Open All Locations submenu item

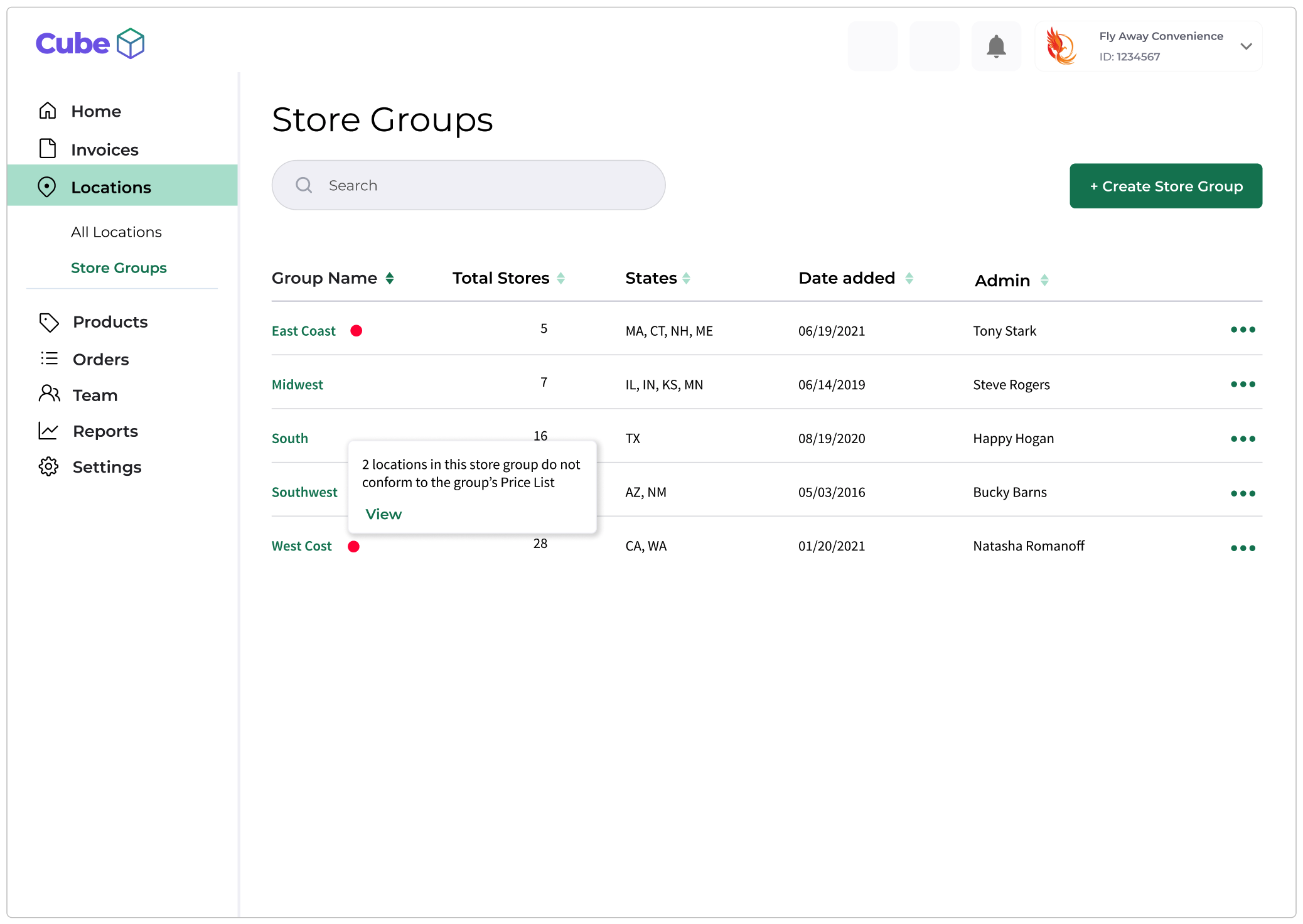pyautogui.click(x=116, y=232)
